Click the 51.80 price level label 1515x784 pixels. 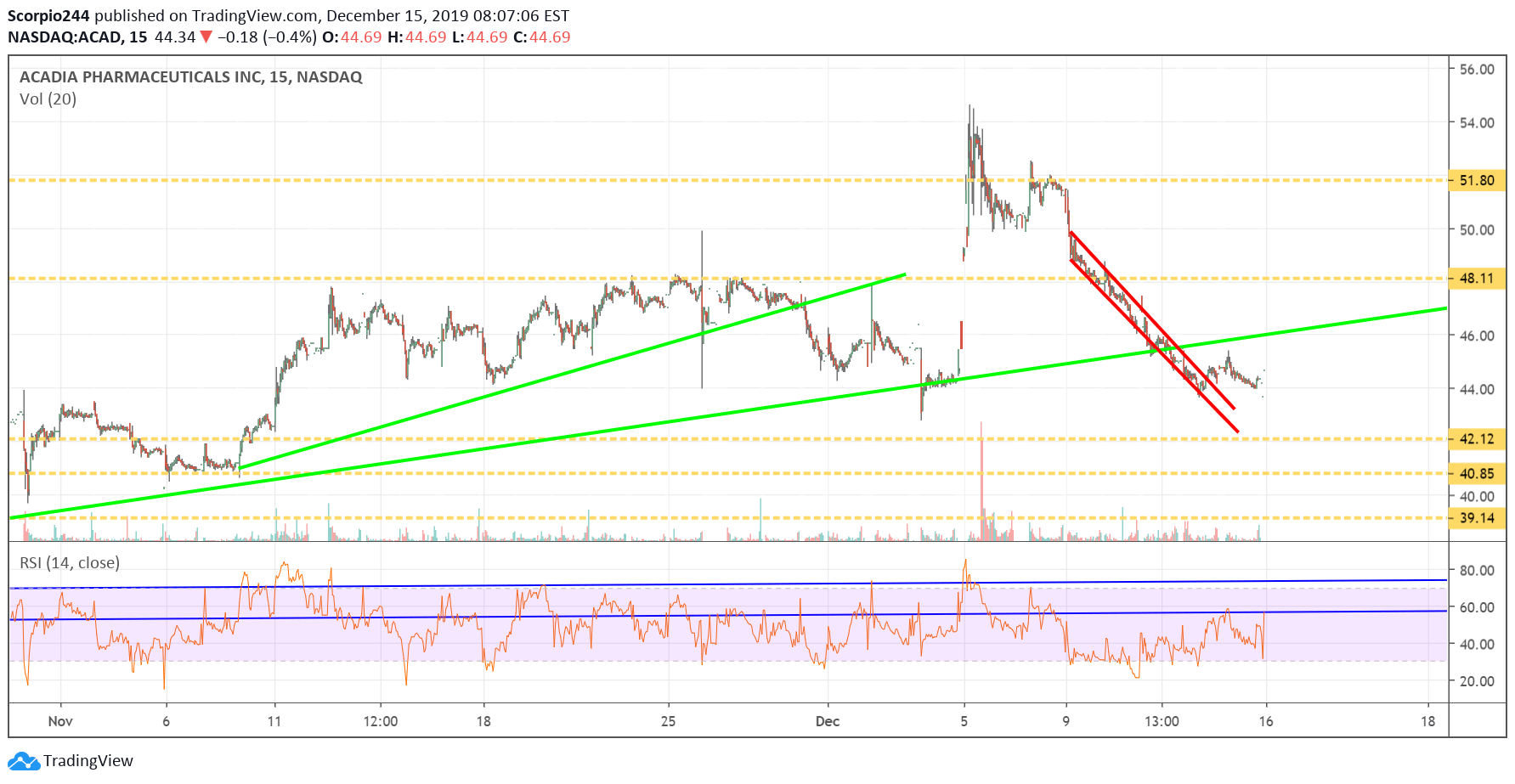coord(1477,180)
